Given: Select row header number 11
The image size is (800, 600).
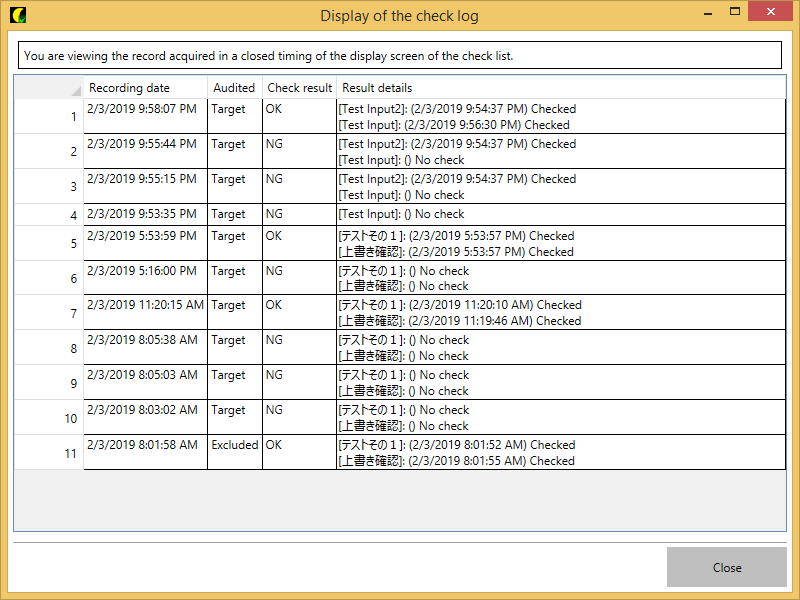Looking at the screenshot, I should point(49,453).
